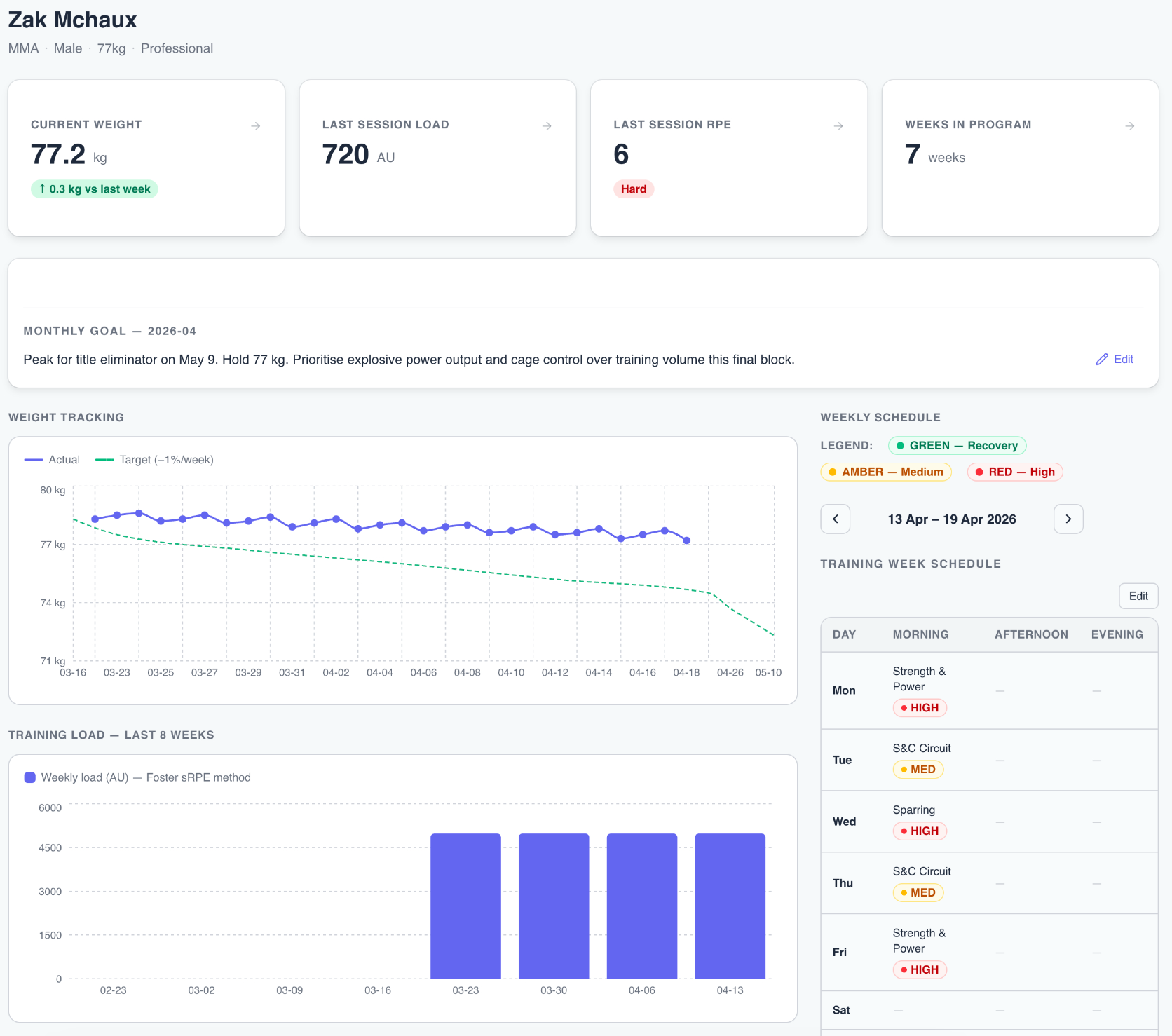This screenshot has width=1172, height=1036.
Task: Click the Monthly Goal — 2026-04 heading
Action: [x=110, y=331]
